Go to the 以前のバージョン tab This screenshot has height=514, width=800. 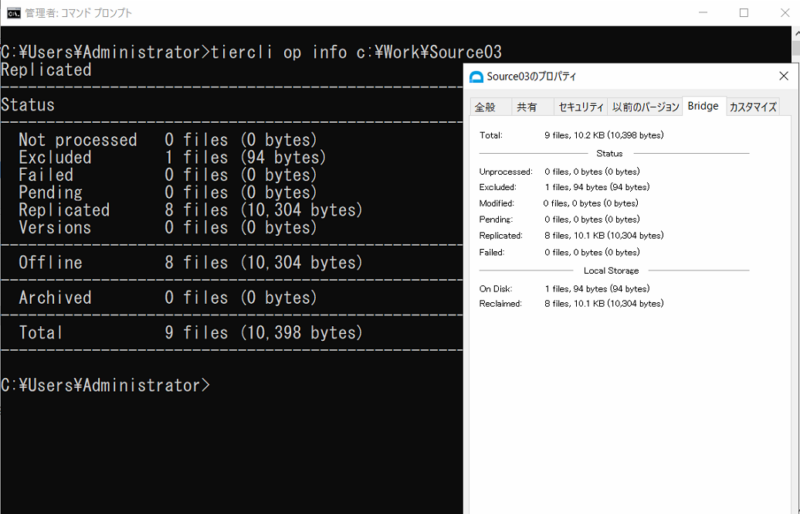[x=645, y=107]
